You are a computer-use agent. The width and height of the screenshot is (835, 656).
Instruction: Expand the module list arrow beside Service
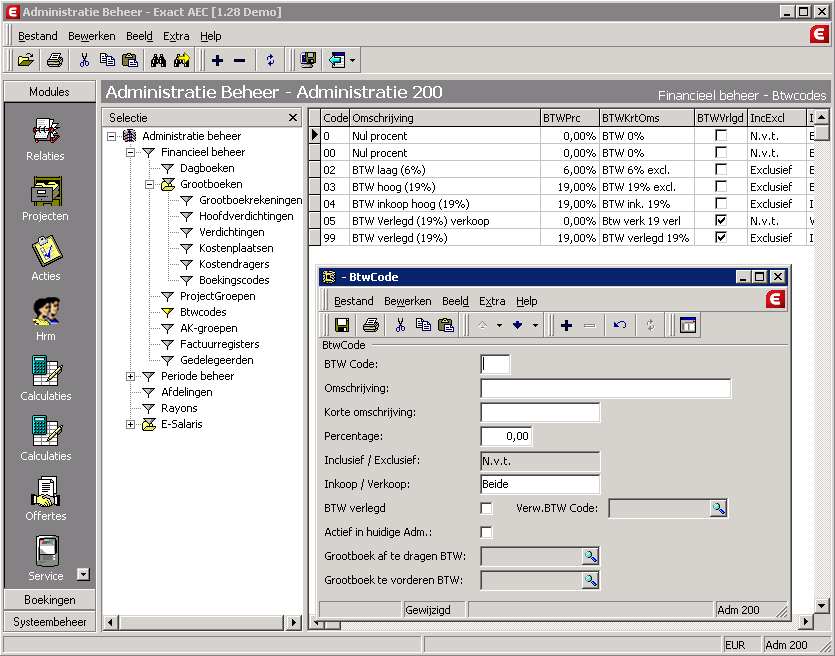tap(83, 574)
